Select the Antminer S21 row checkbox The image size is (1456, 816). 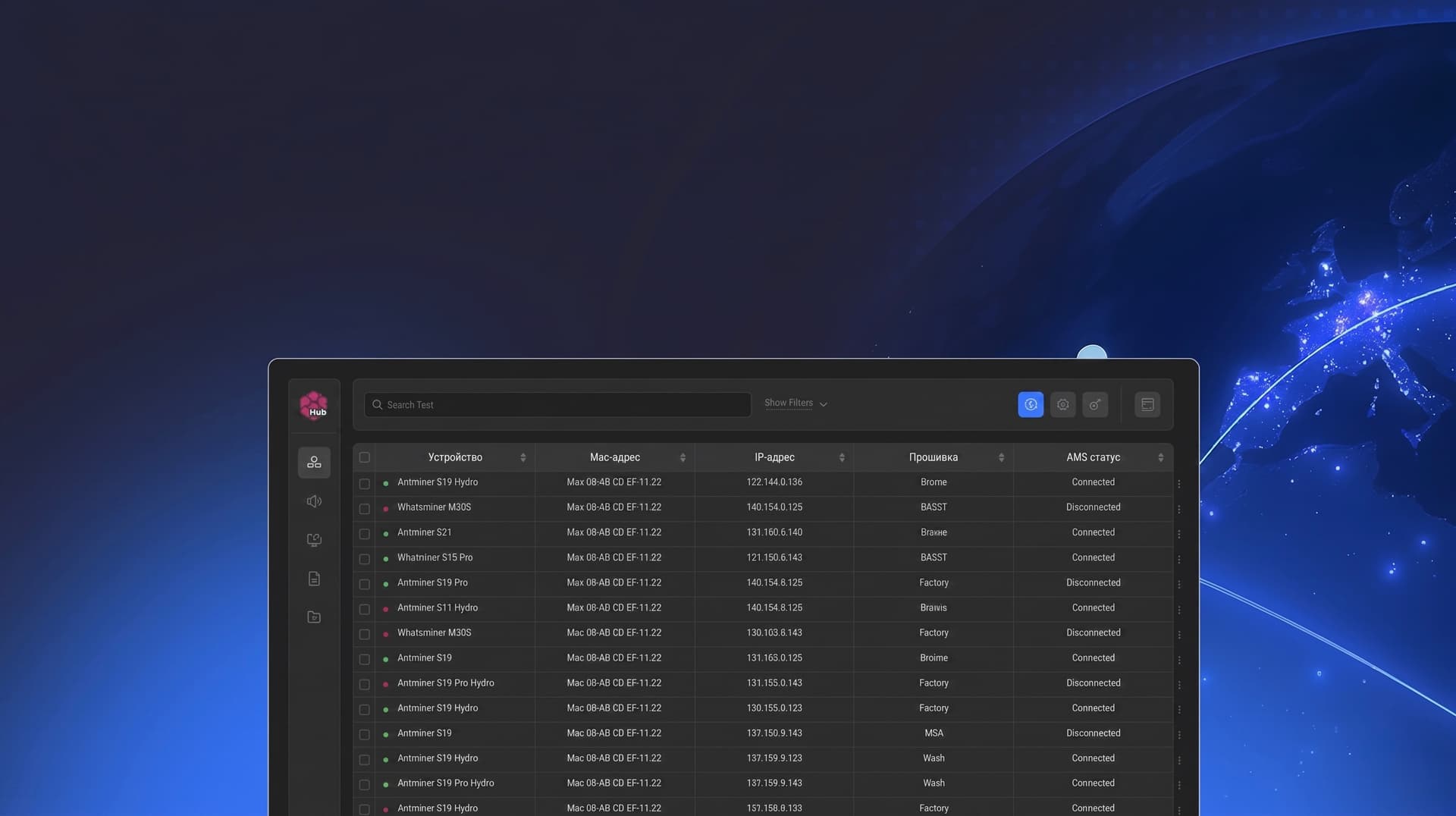coord(365,534)
